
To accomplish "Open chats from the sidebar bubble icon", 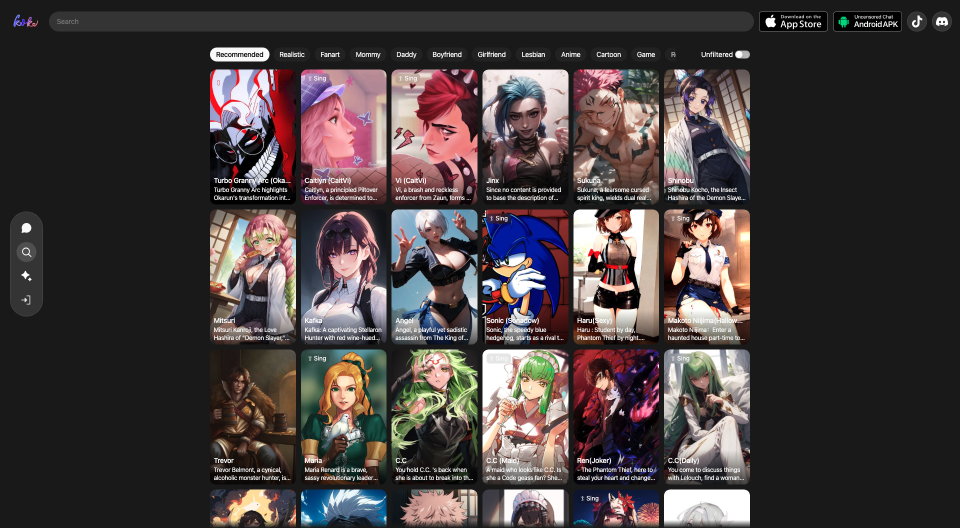I will [26, 228].
